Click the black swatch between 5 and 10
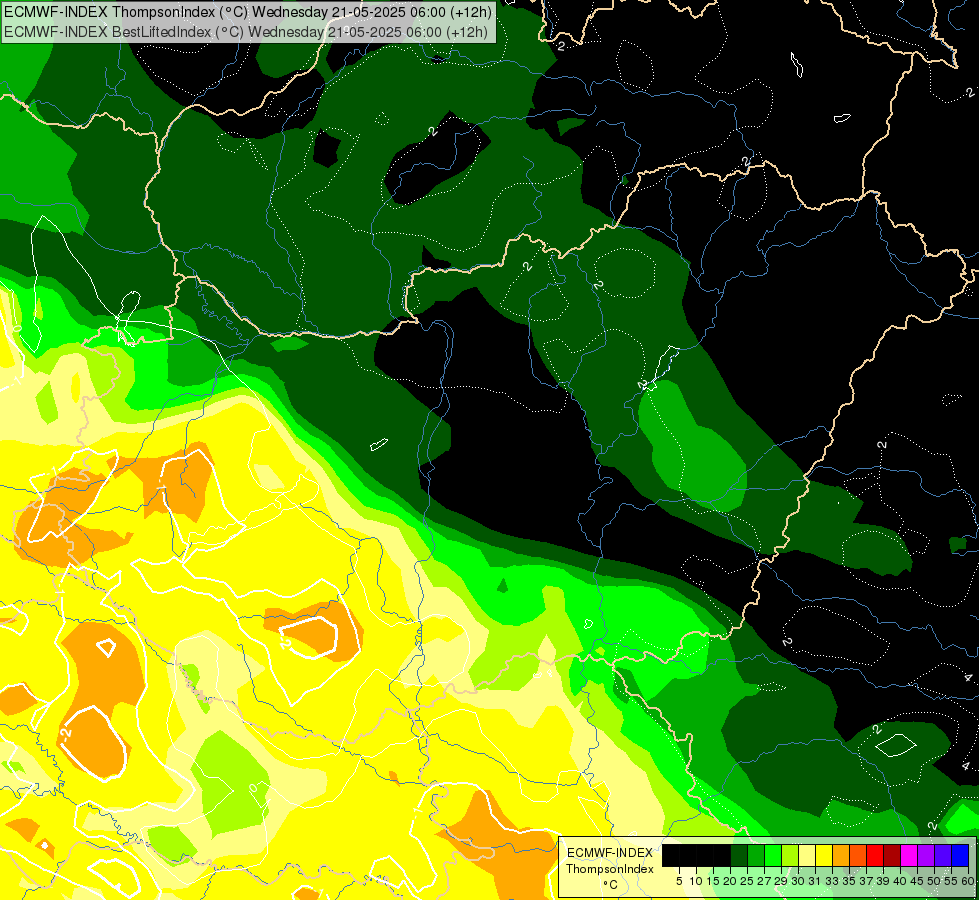 688,856
